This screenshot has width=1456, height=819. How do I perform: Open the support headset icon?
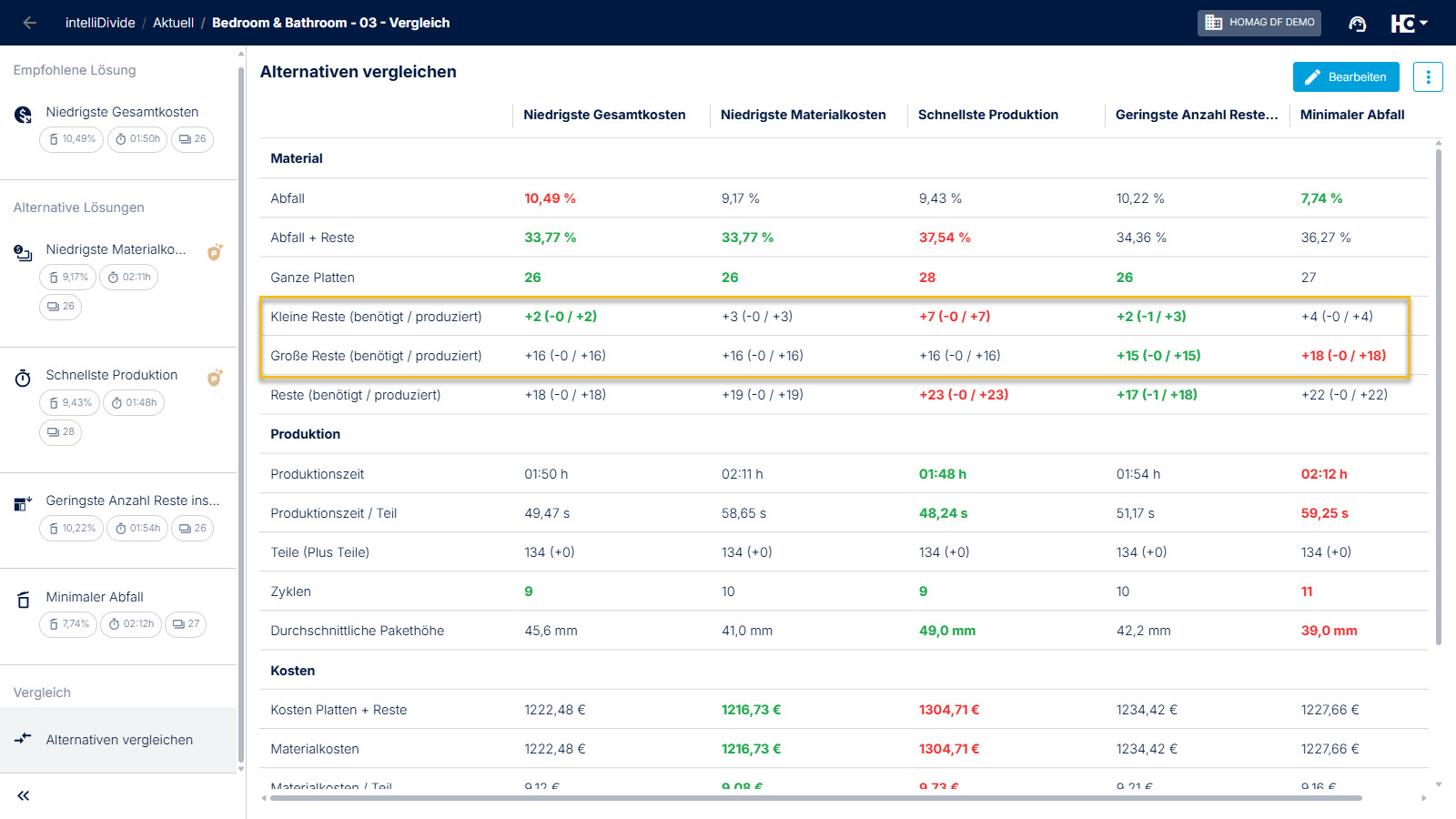[1357, 24]
